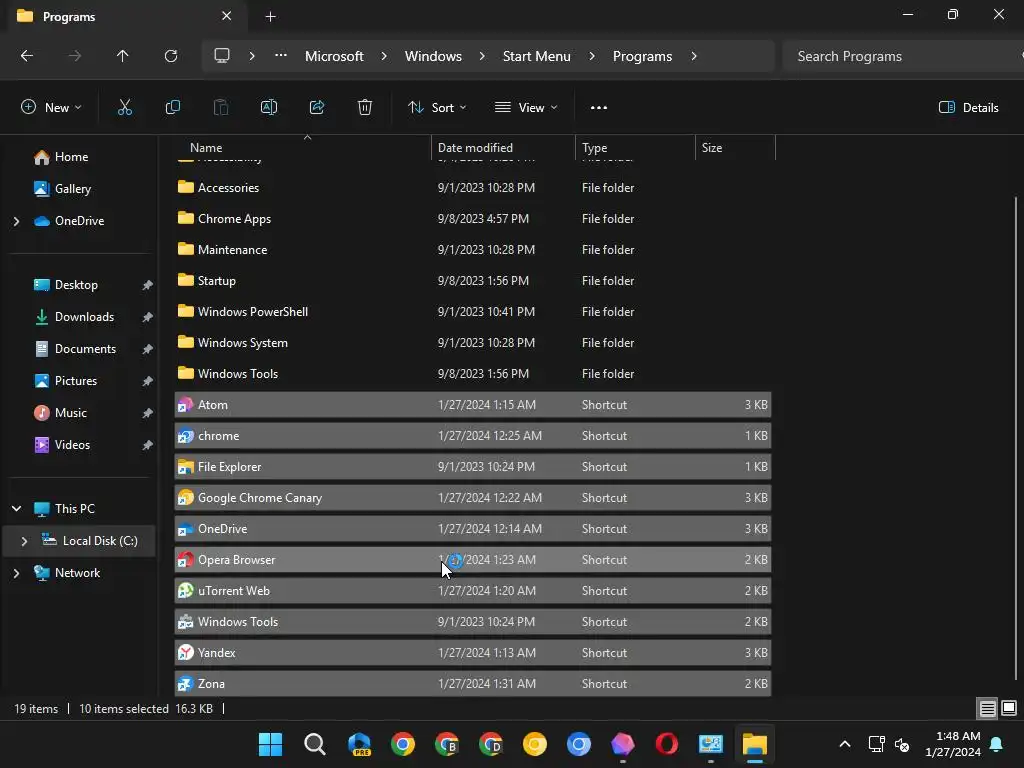Open the Windows Start button on taskbar
The width and height of the screenshot is (1024, 768).
point(270,744)
